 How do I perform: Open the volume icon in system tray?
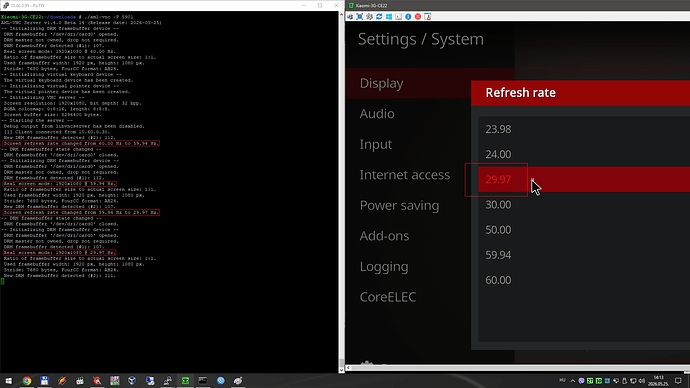[642, 381]
